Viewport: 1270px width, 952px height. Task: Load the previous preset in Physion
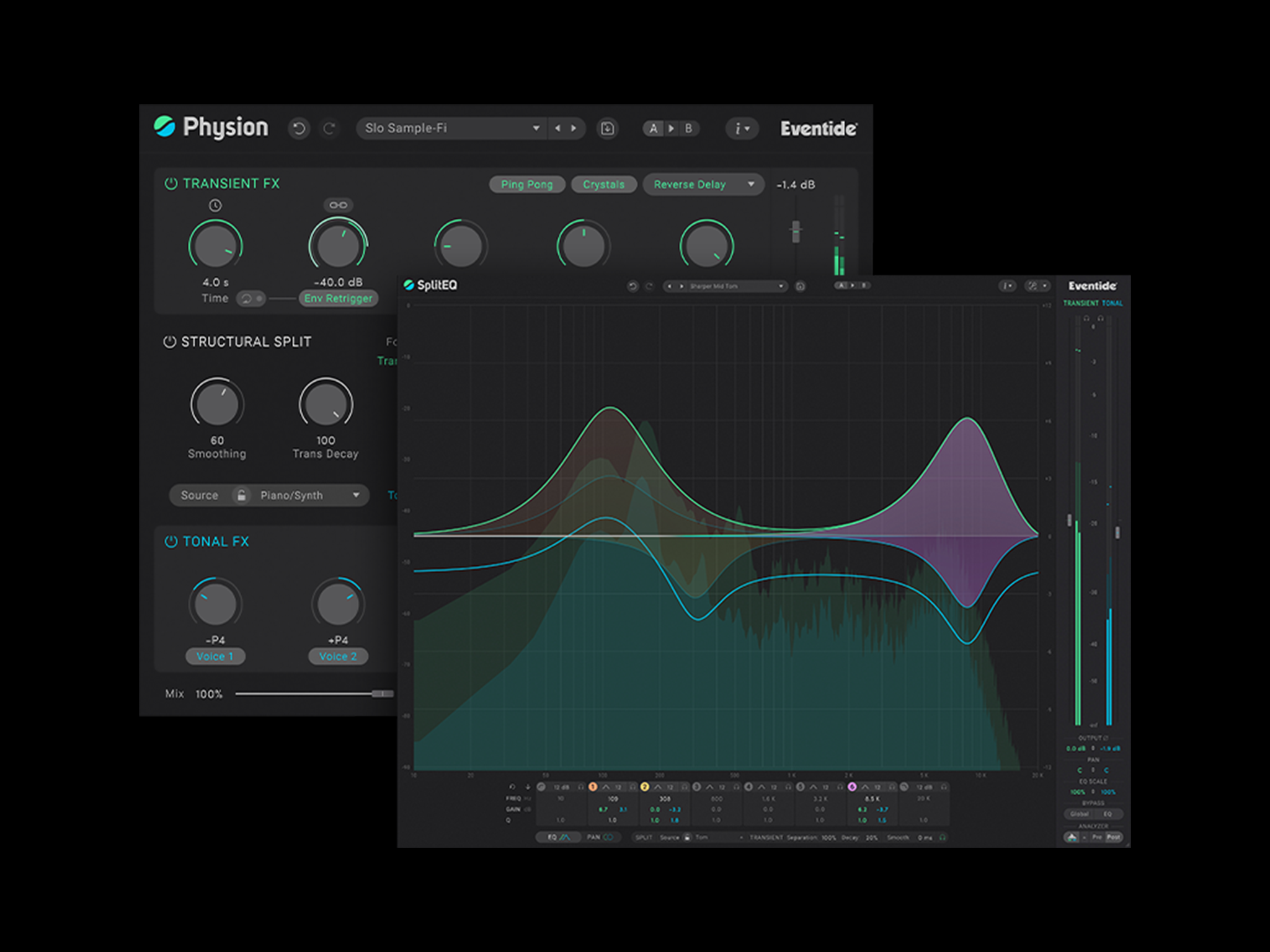[x=557, y=128]
